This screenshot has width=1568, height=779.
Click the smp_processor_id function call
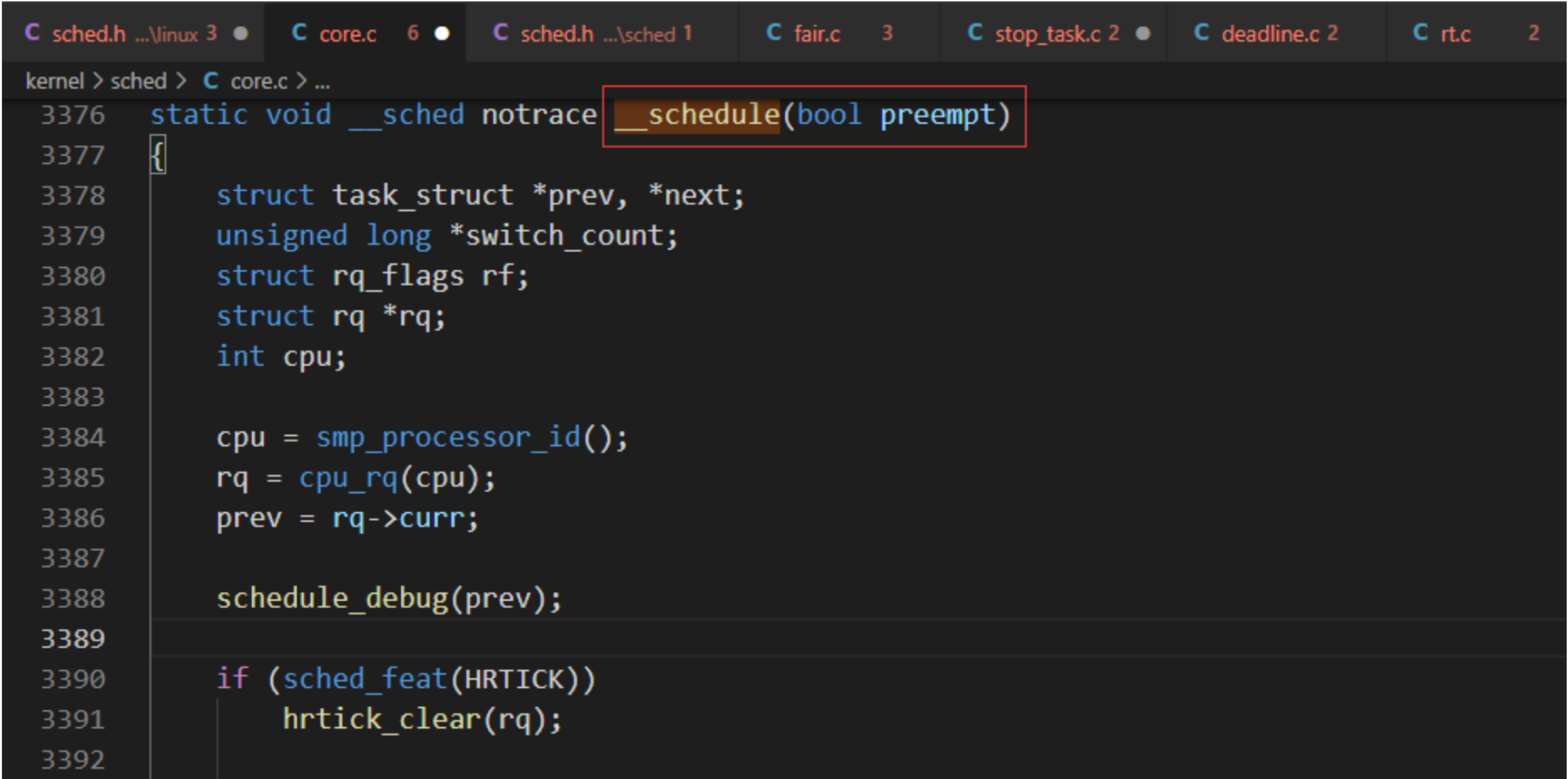click(448, 438)
